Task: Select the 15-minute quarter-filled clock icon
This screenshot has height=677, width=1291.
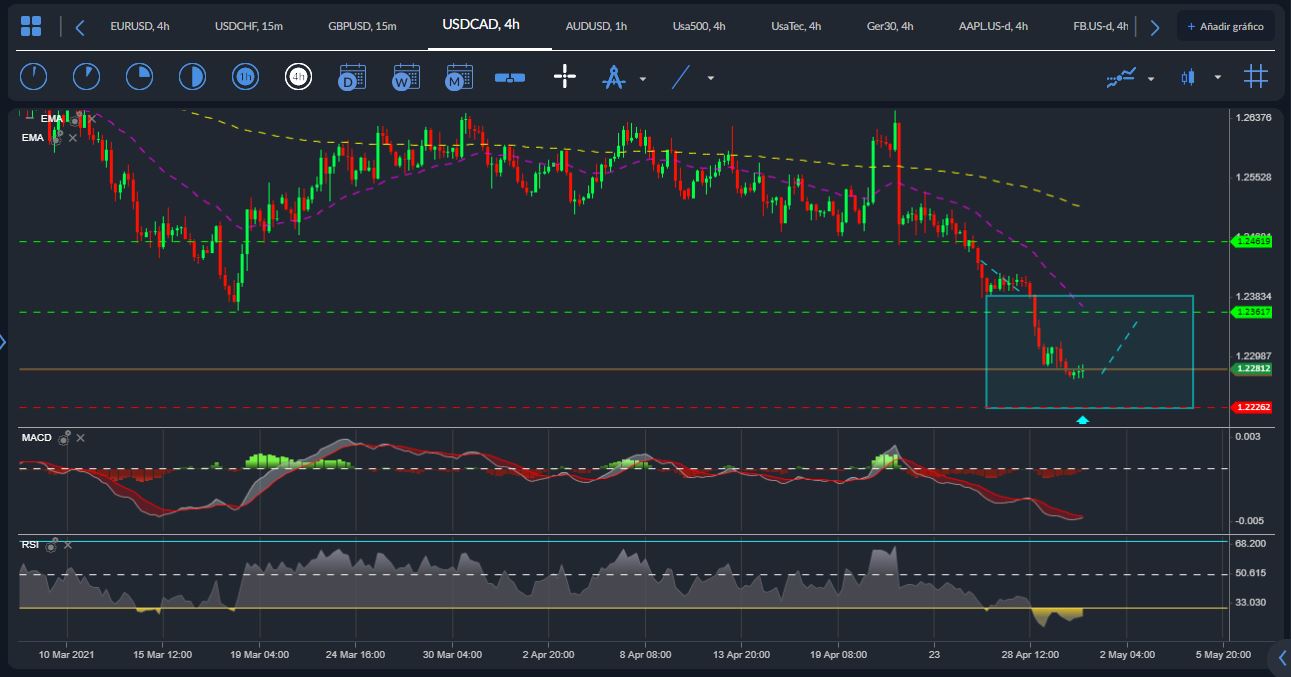Action: (x=139, y=76)
